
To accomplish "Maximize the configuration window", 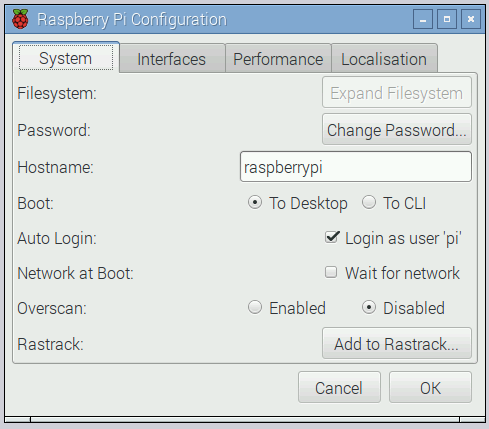I will [447, 19].
